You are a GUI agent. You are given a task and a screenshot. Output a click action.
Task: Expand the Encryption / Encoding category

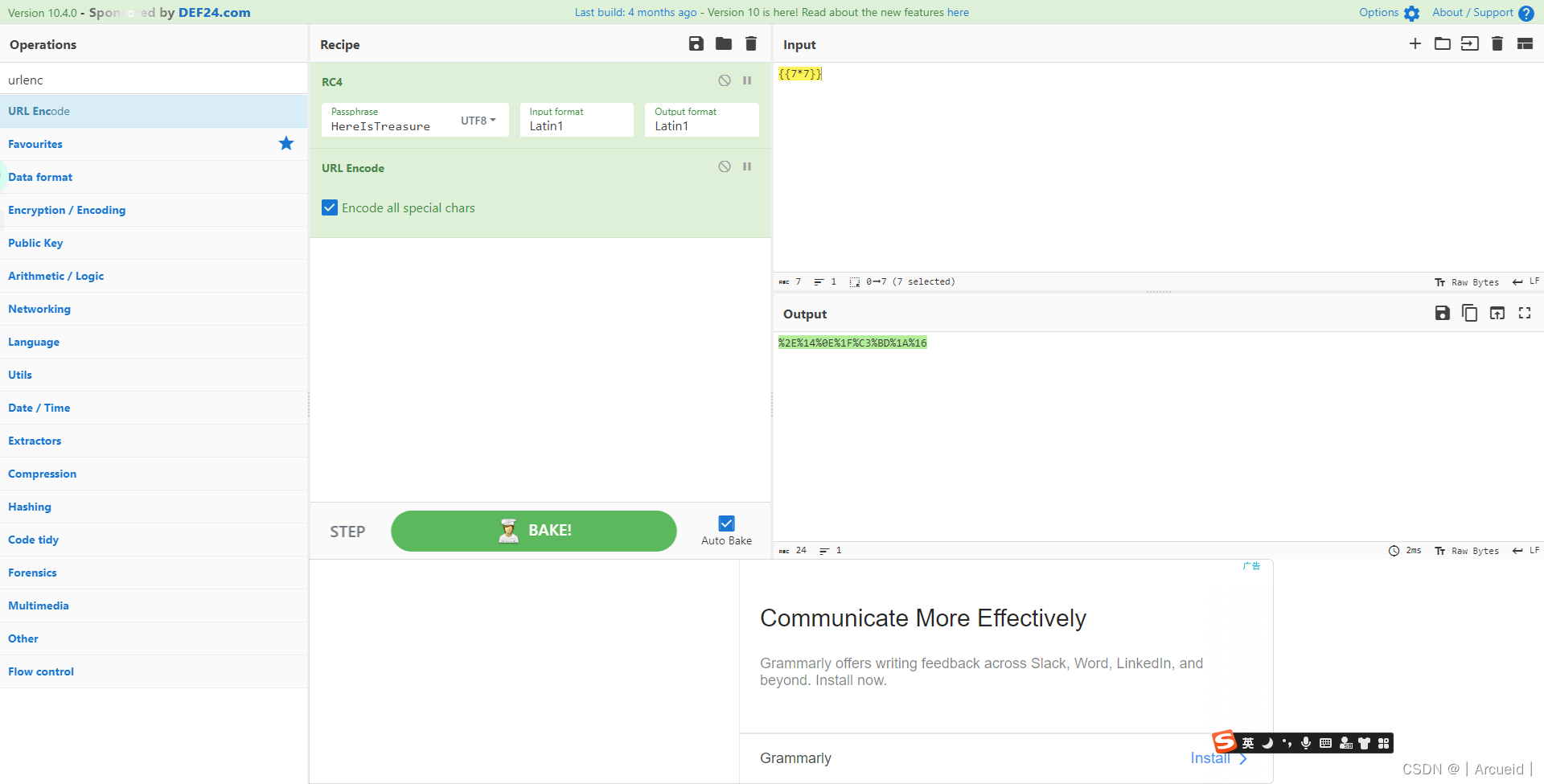pyautogui.click(x=154, y=210)
